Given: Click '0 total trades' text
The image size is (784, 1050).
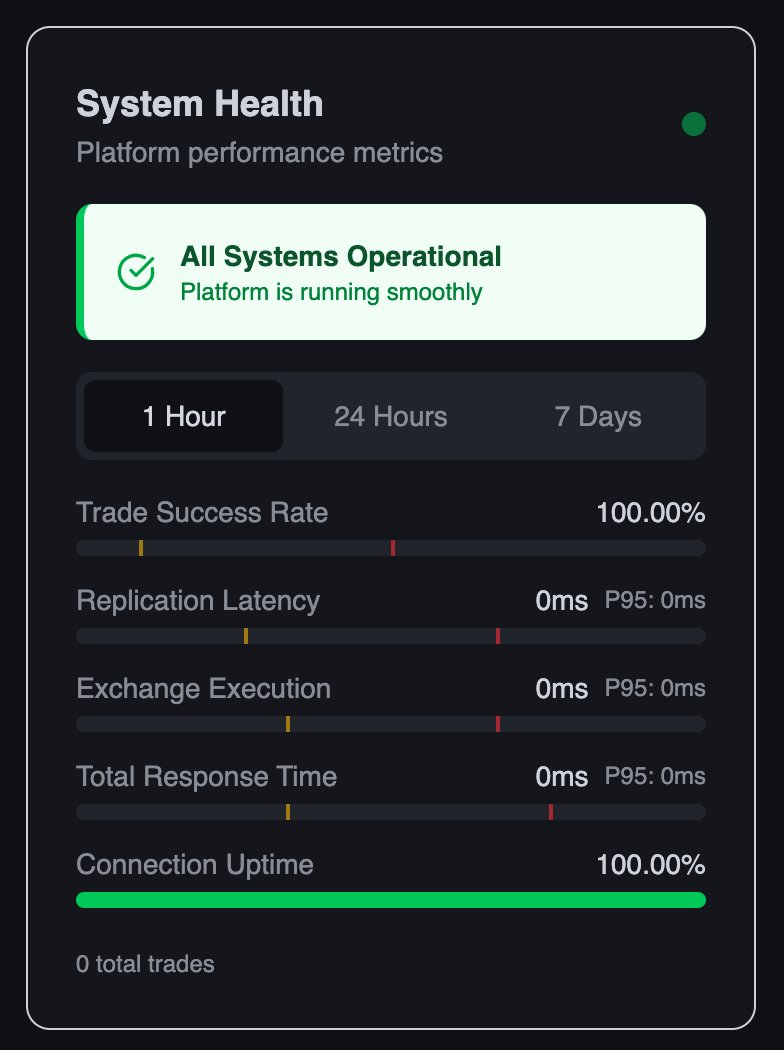Looking at the screenshot, I should point(145,964).
